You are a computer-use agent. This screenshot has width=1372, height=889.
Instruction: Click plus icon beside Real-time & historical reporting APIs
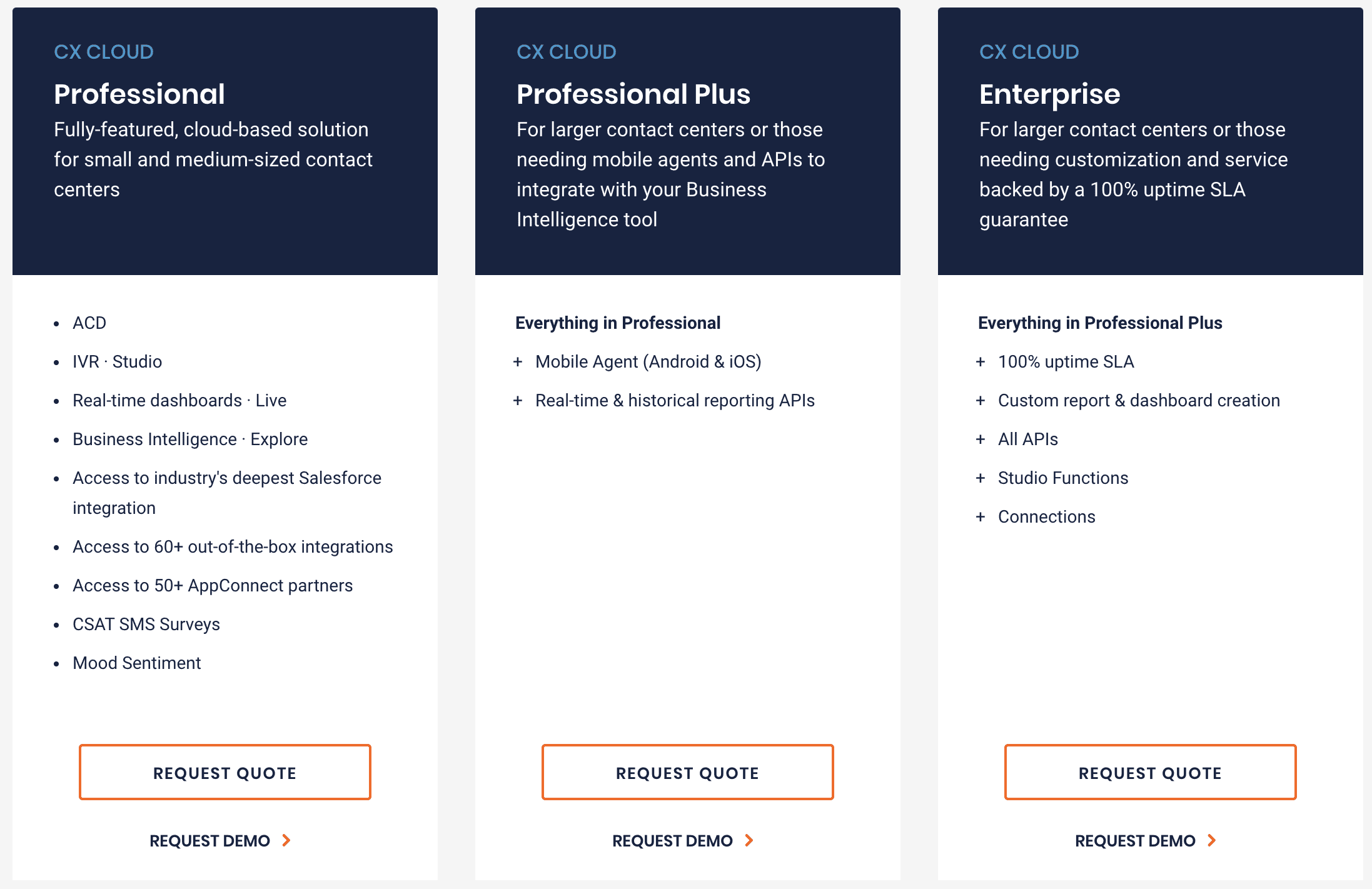coord(518,401)
